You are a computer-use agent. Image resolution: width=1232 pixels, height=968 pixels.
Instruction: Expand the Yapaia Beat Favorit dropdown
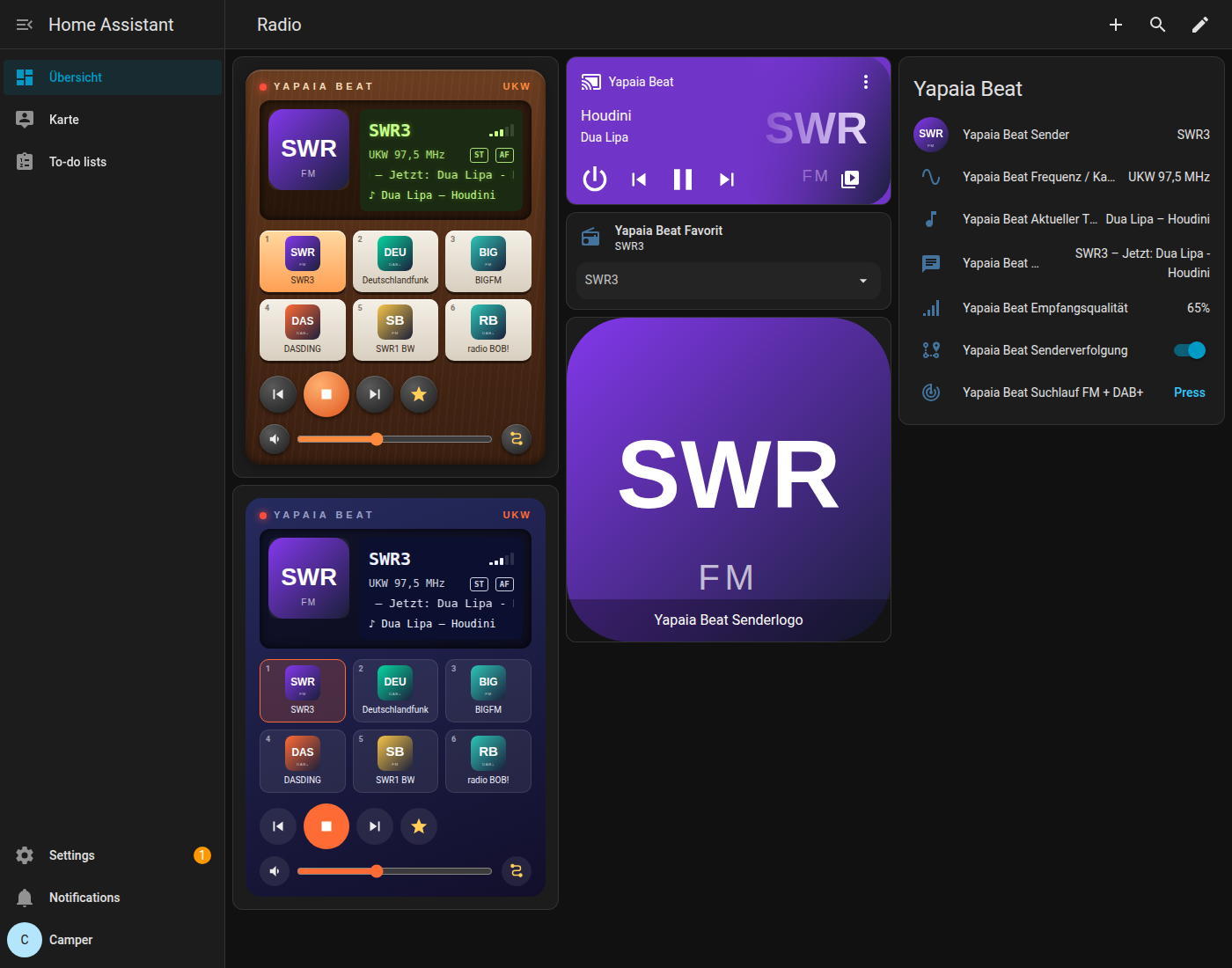point(729,280)
